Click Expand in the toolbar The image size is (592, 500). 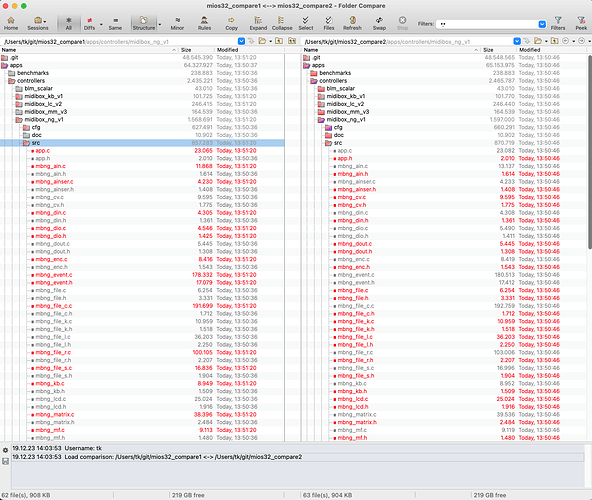[x=258, y=23]
